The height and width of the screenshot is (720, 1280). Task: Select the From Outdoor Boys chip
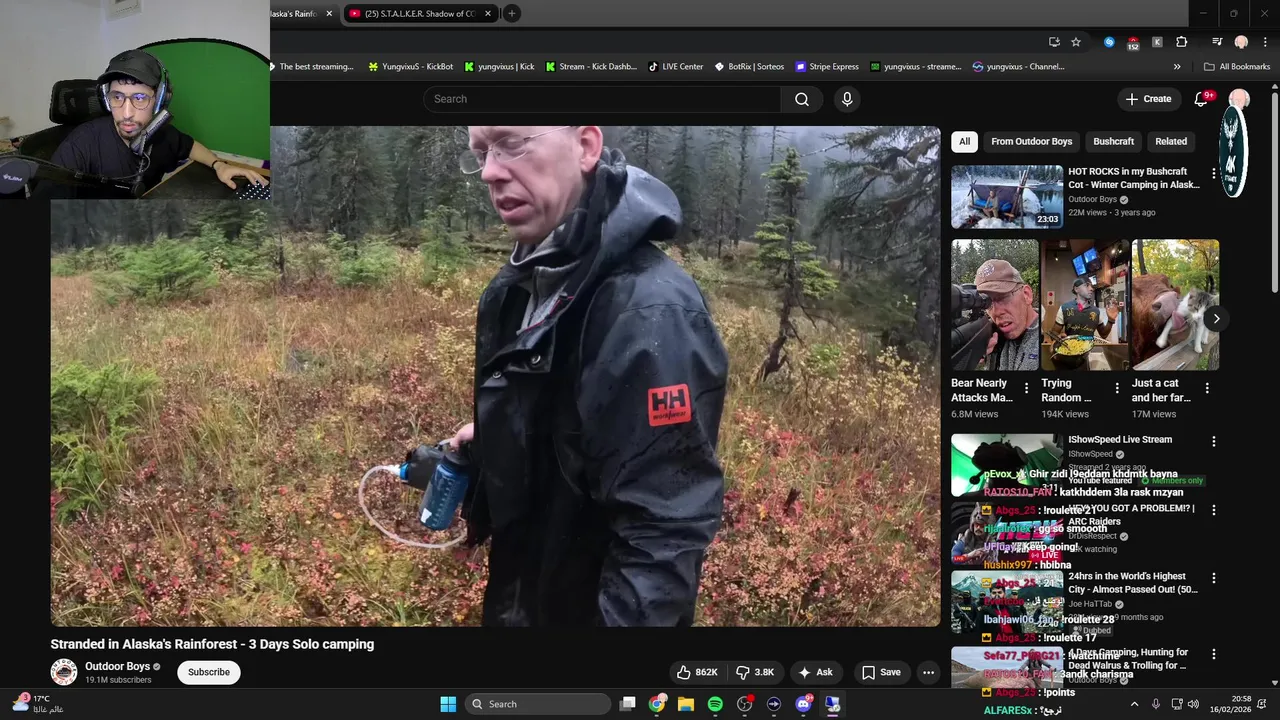pos(1031,141)
